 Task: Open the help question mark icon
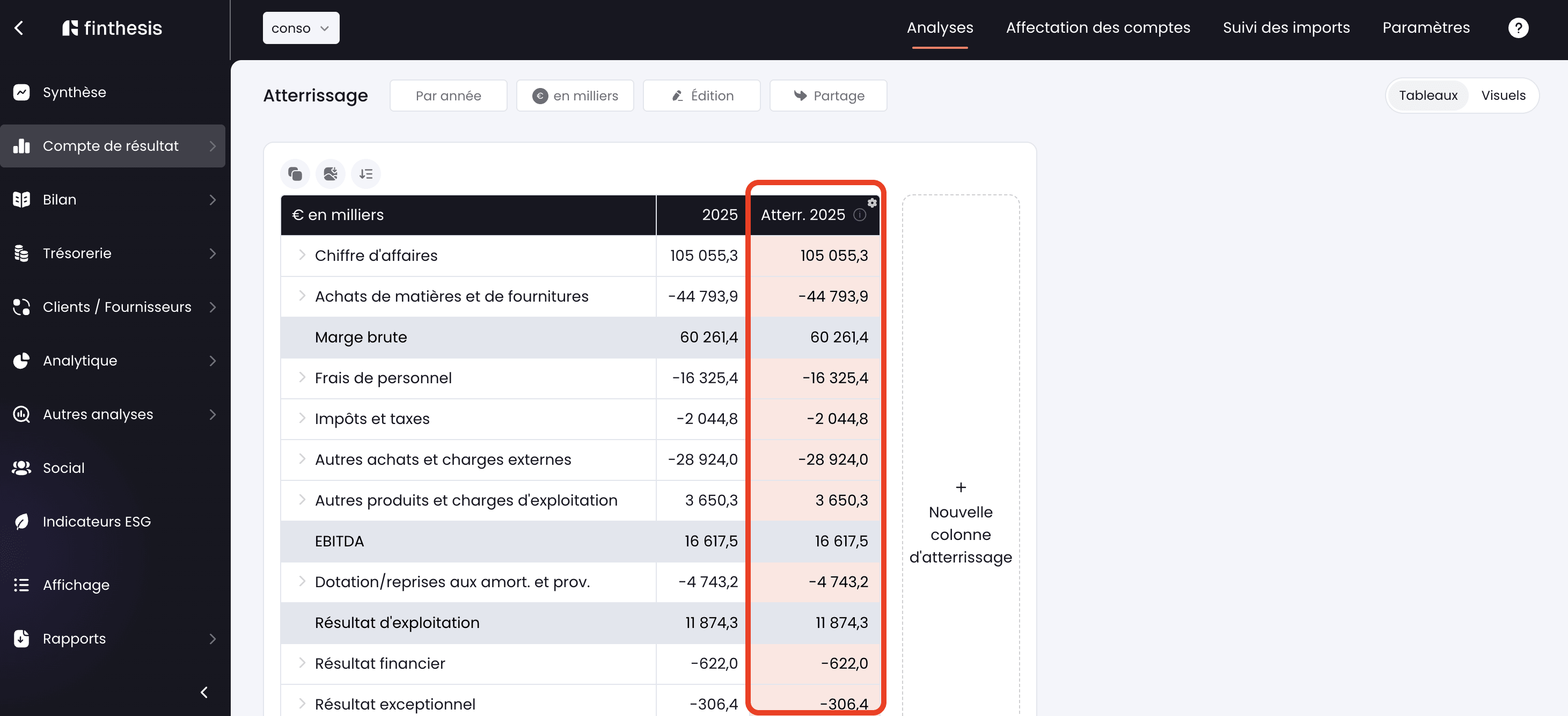coord(1518,28)
